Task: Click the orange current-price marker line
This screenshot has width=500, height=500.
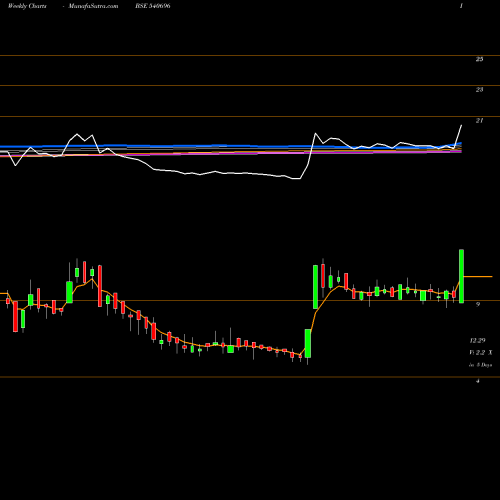Action: [x=478, y=277]
